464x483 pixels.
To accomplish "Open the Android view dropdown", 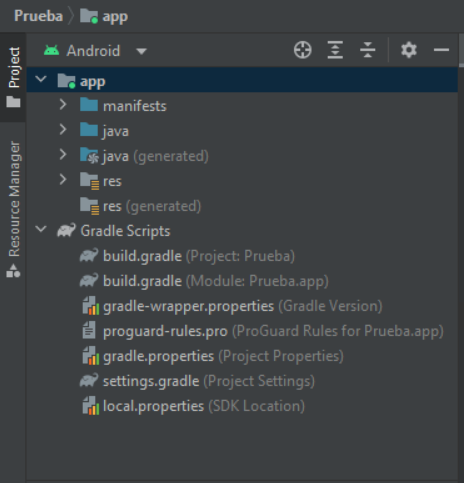I will tap(141, 51).
